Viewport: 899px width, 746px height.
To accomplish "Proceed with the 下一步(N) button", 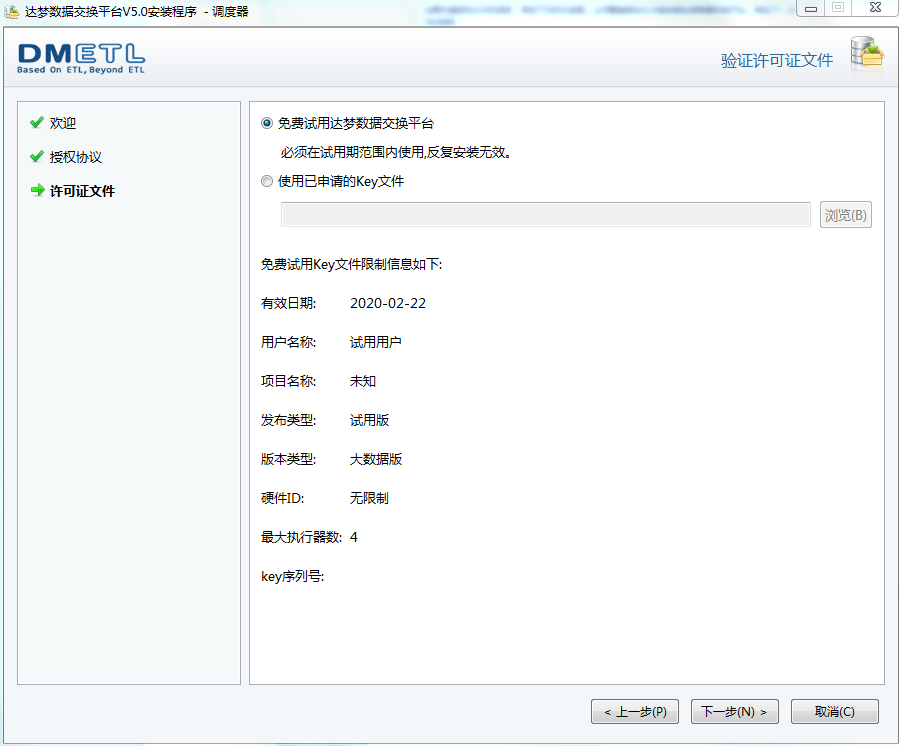I will click(x=734, y=712).
